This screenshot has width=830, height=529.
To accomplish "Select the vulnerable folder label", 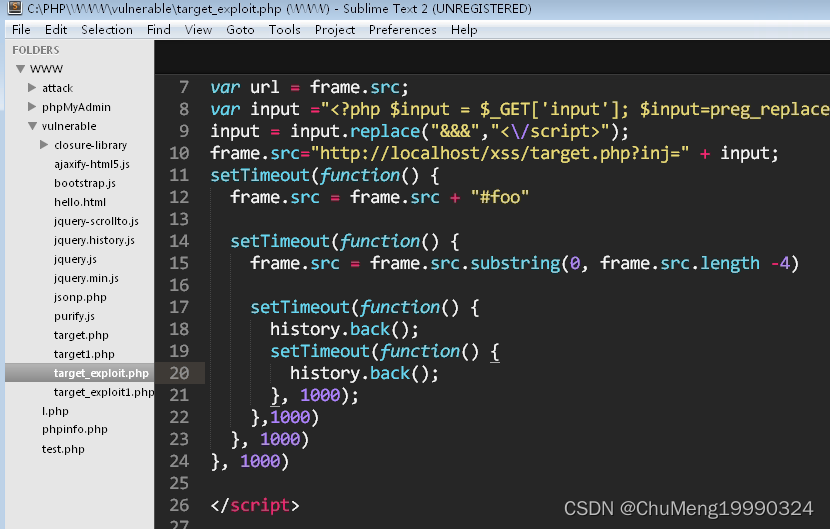I will point(69,126).
